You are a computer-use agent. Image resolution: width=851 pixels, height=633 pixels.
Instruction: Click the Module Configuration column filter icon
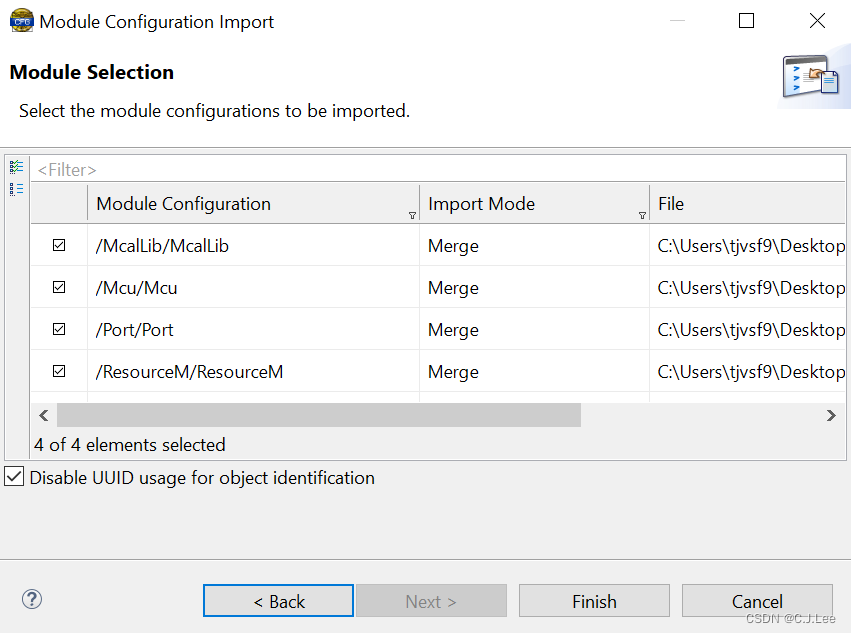(413, 215)
